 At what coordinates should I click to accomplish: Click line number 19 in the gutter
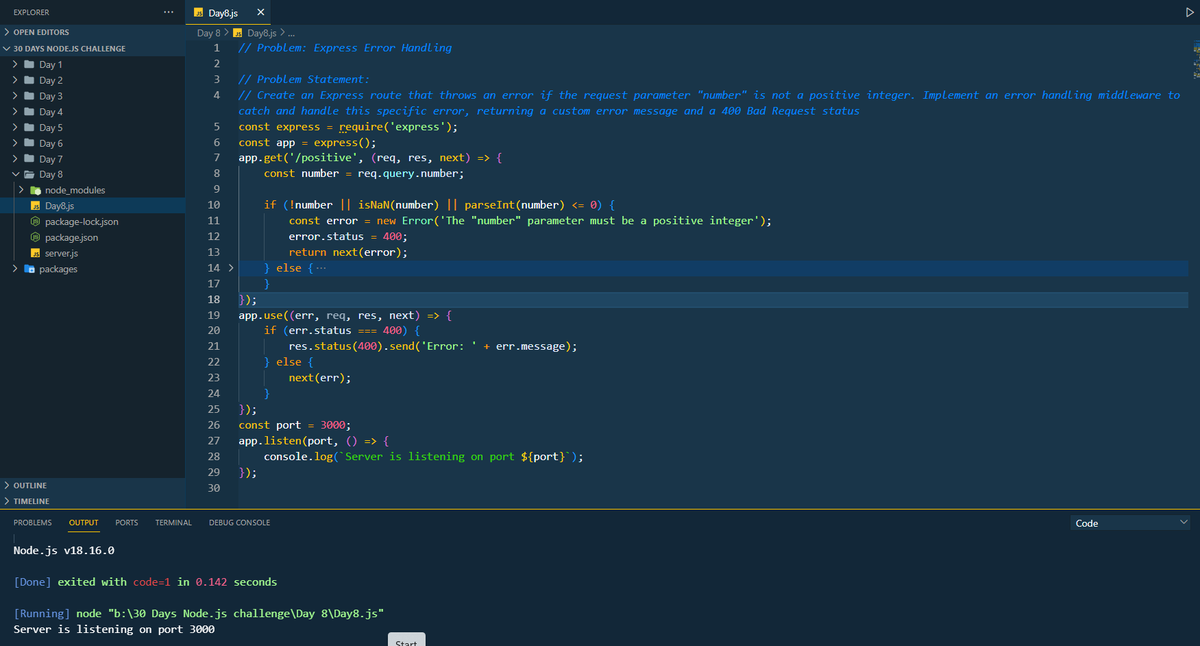[x=213, y=315]
